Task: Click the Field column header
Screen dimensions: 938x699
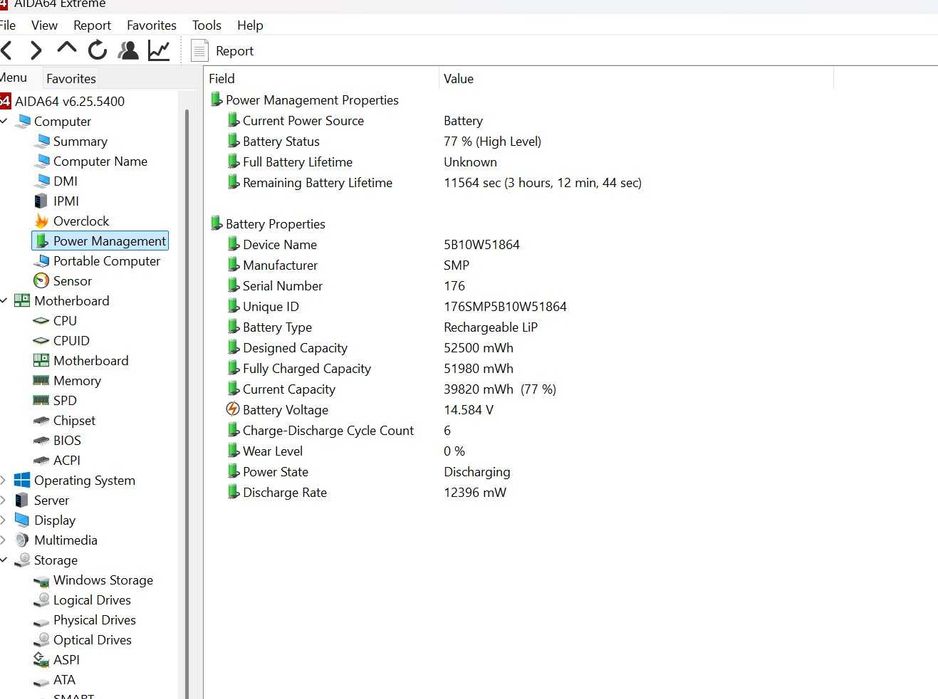Action: [322, 78]
